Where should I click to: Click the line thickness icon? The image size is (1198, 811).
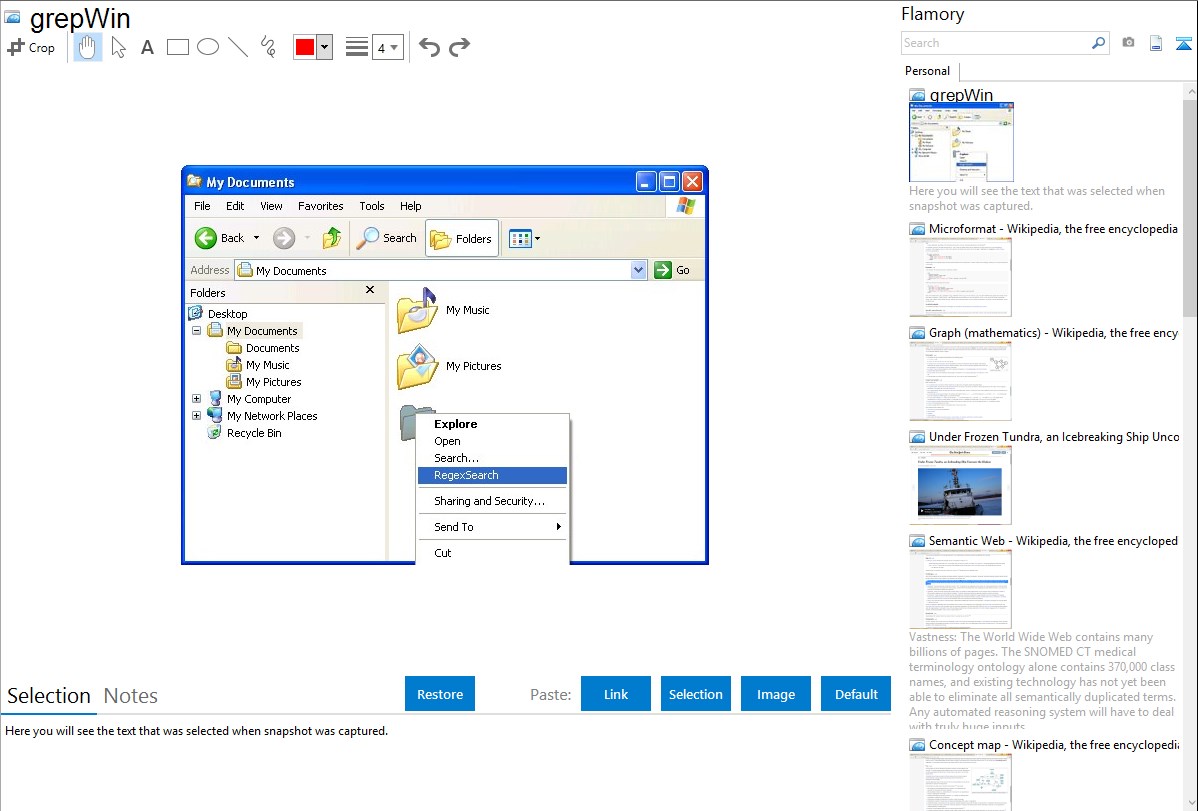tap(356, 47)
